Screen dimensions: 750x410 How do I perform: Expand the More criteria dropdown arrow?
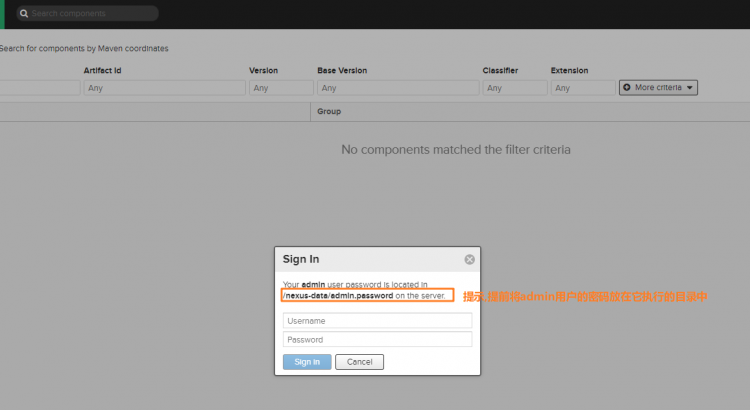pos(689,88)
